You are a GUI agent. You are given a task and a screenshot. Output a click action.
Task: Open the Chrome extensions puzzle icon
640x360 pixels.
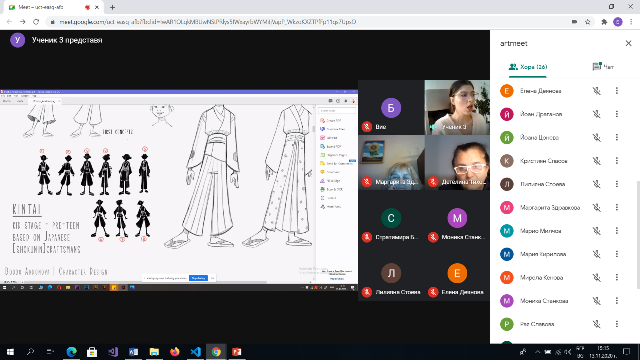click(x=604, y=22)
